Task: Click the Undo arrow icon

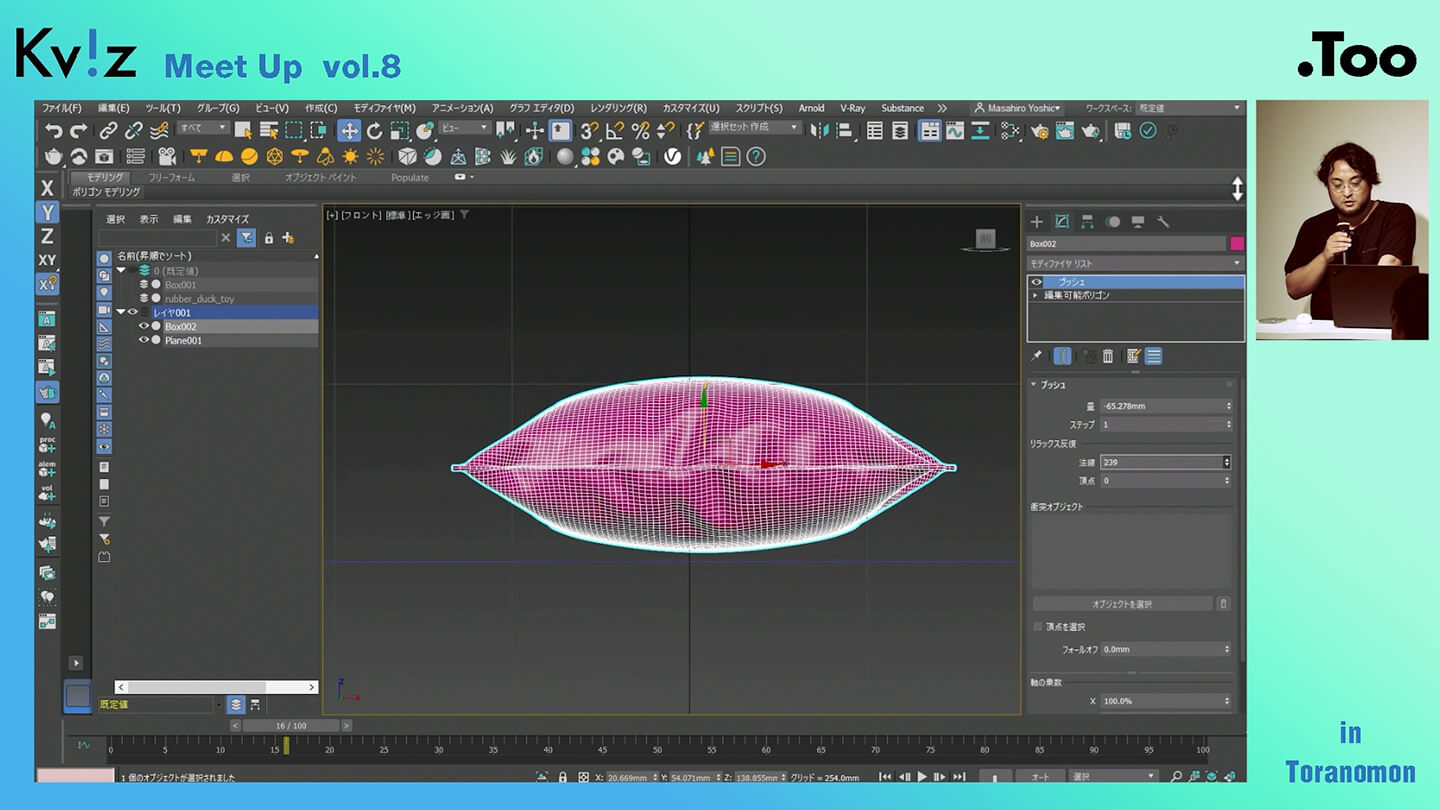Action: (54, 131)
